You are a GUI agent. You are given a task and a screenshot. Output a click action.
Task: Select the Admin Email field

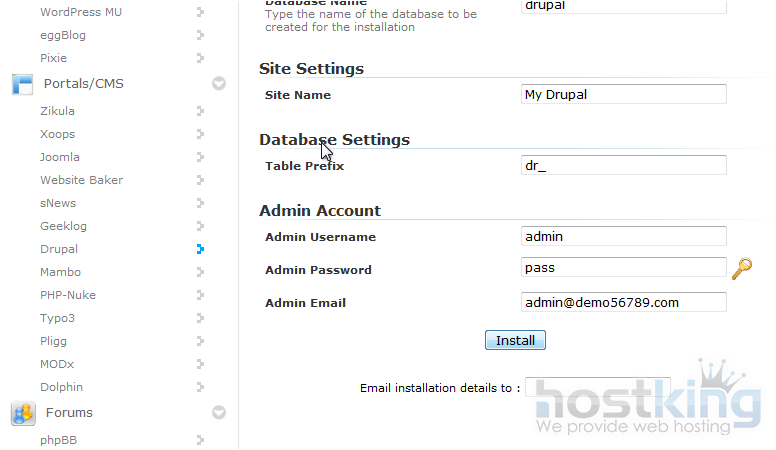point(624,302)
